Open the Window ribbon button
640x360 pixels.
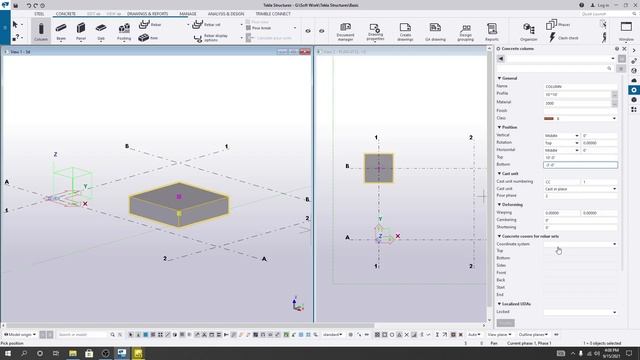click(626, 31)
